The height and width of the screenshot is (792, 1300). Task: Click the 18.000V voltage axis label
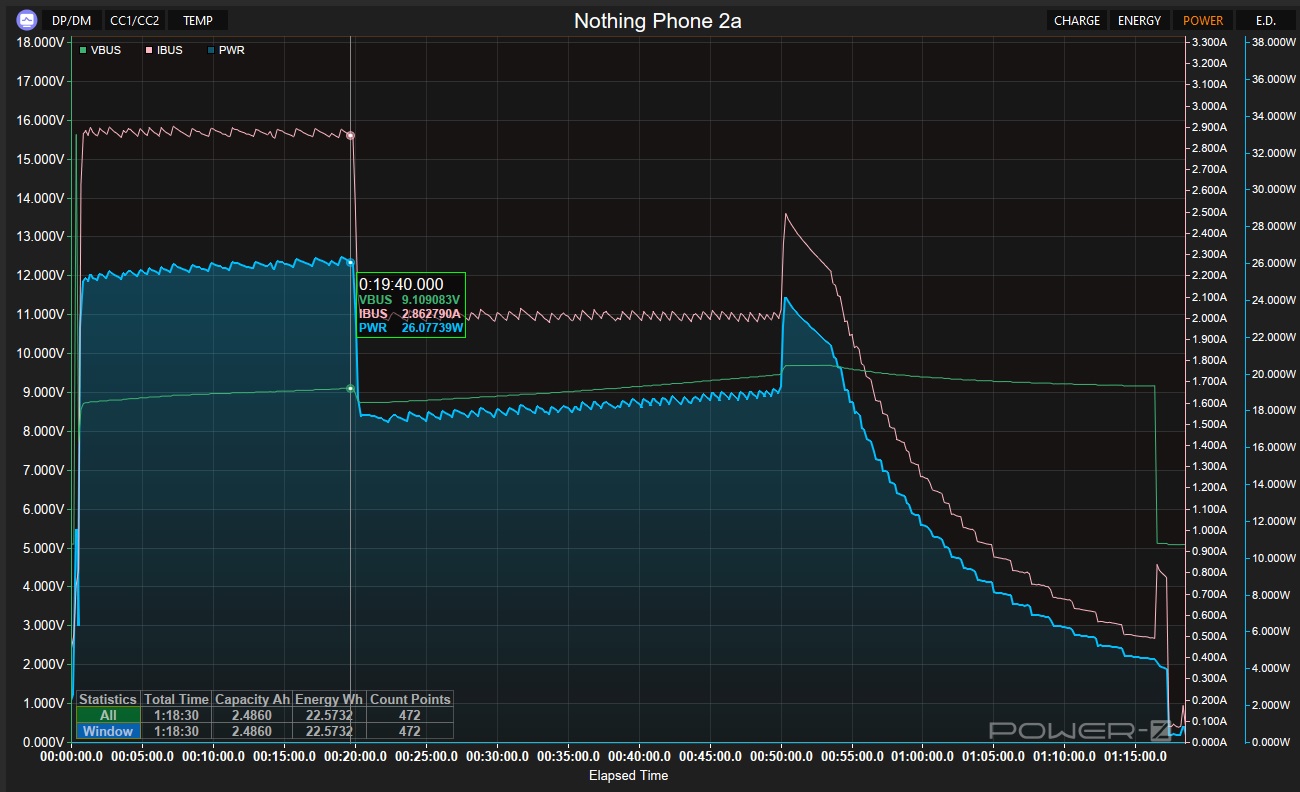(41, 43)
